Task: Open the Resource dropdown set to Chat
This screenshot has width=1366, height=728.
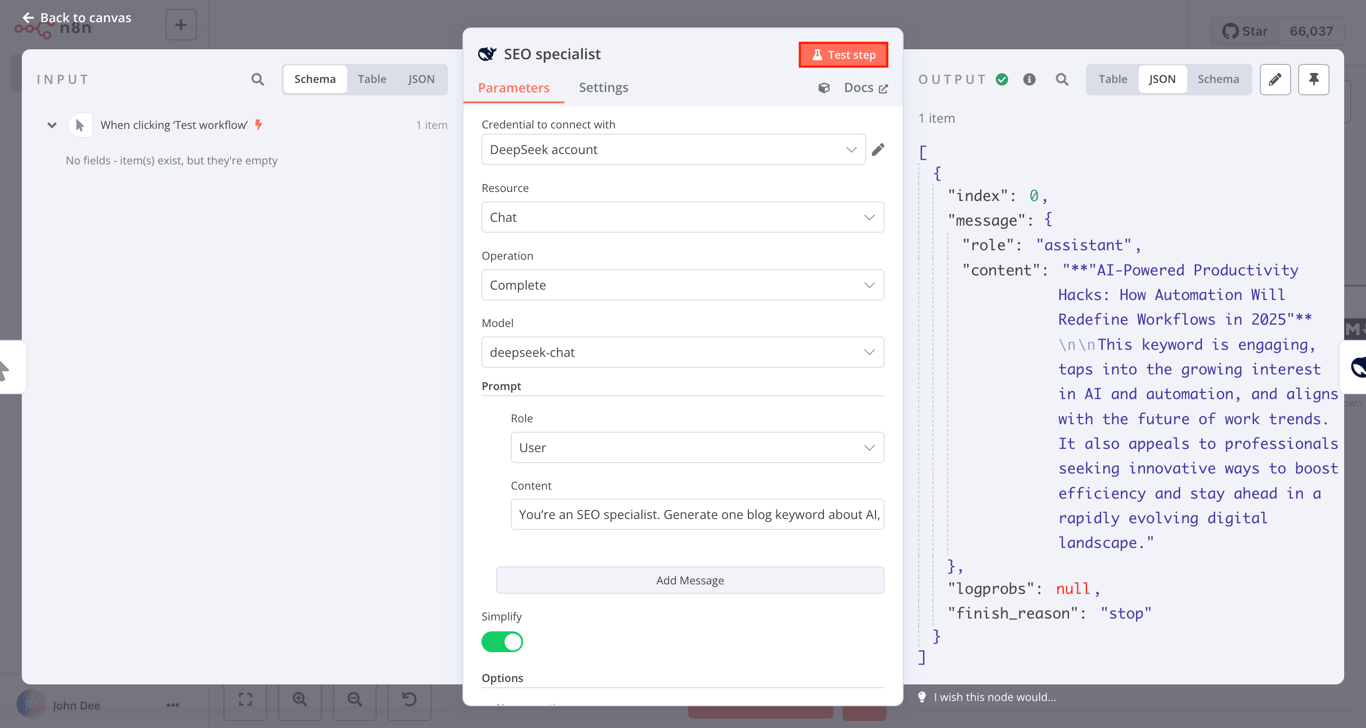Action: [x=683, y=217]
